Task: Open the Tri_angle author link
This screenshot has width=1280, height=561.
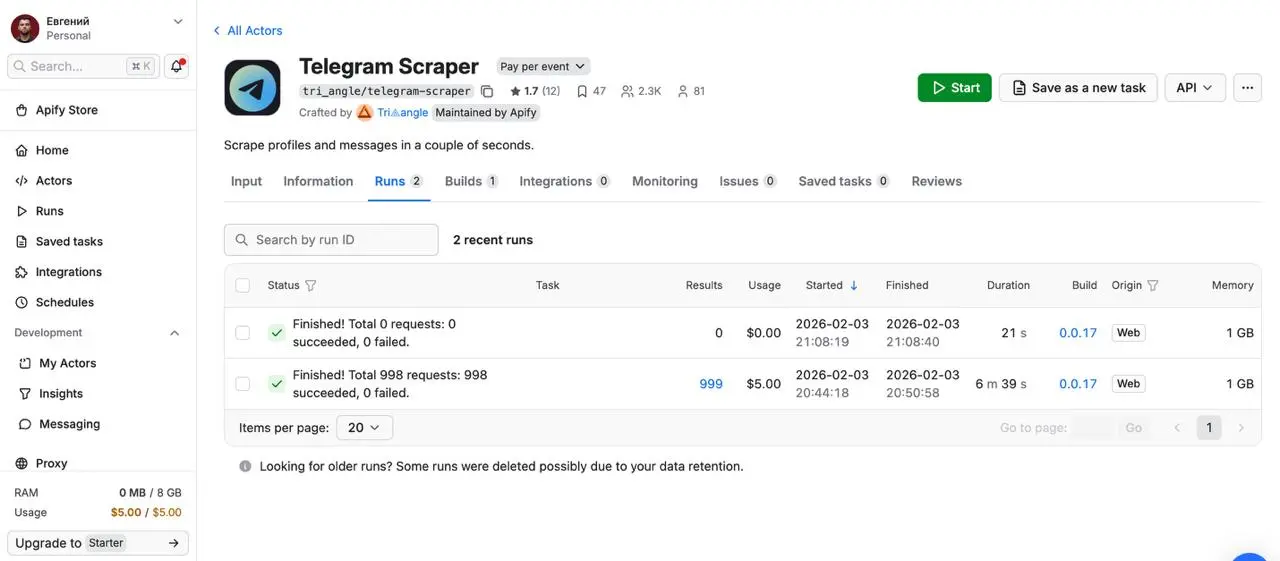Action: (x=402, y=113)
